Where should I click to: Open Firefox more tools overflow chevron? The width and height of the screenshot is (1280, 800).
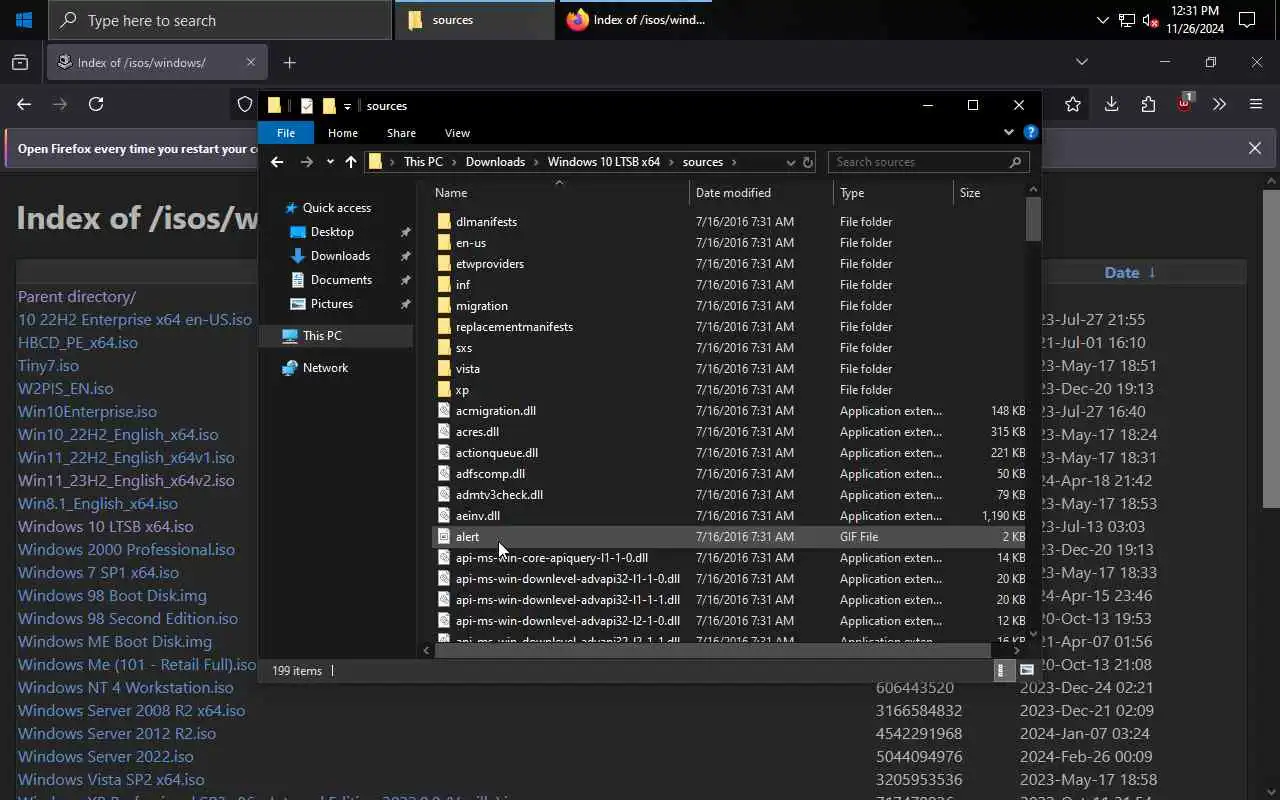[1219, 104]
